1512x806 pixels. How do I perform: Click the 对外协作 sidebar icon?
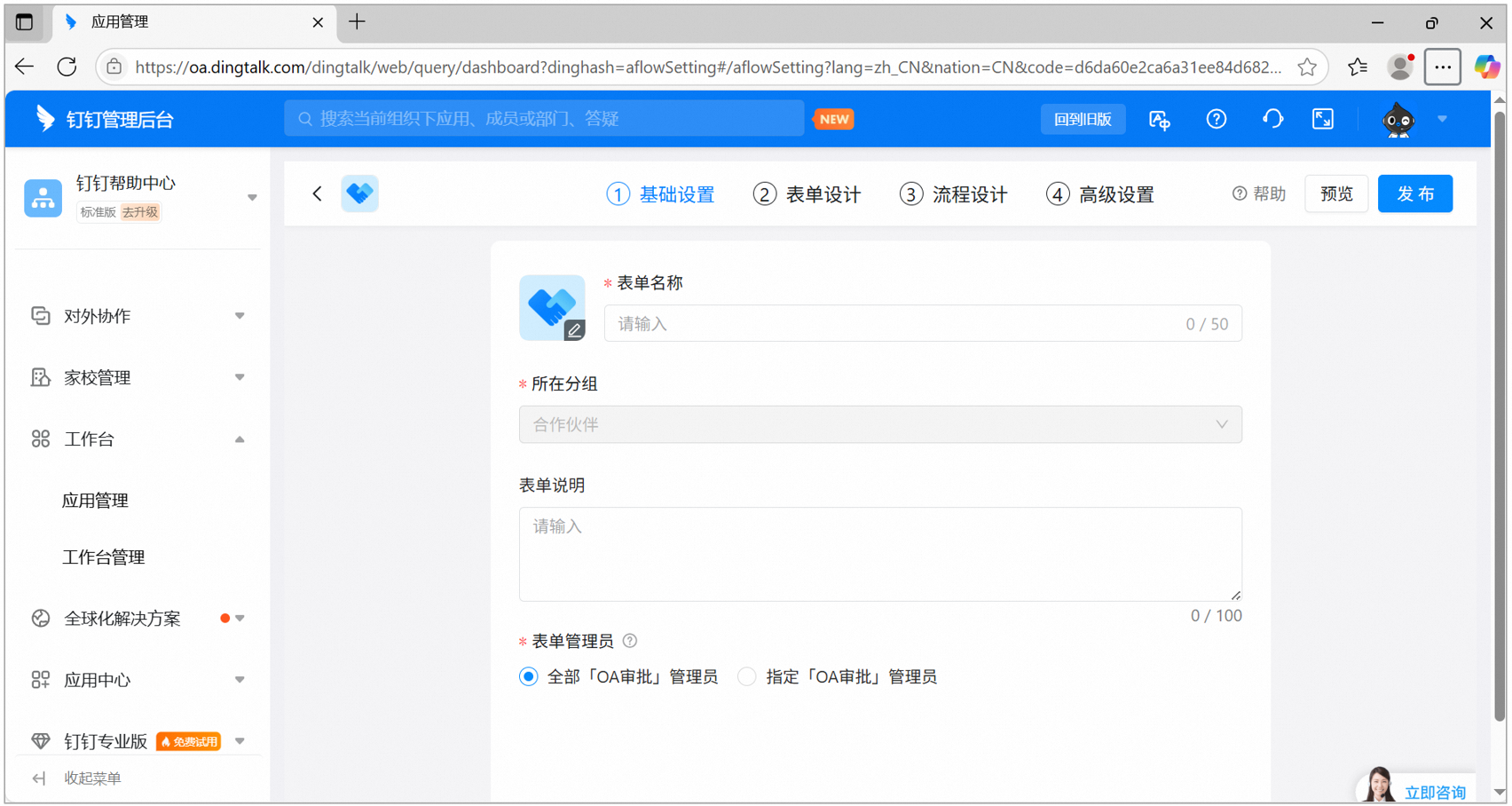tap(41, 316)
